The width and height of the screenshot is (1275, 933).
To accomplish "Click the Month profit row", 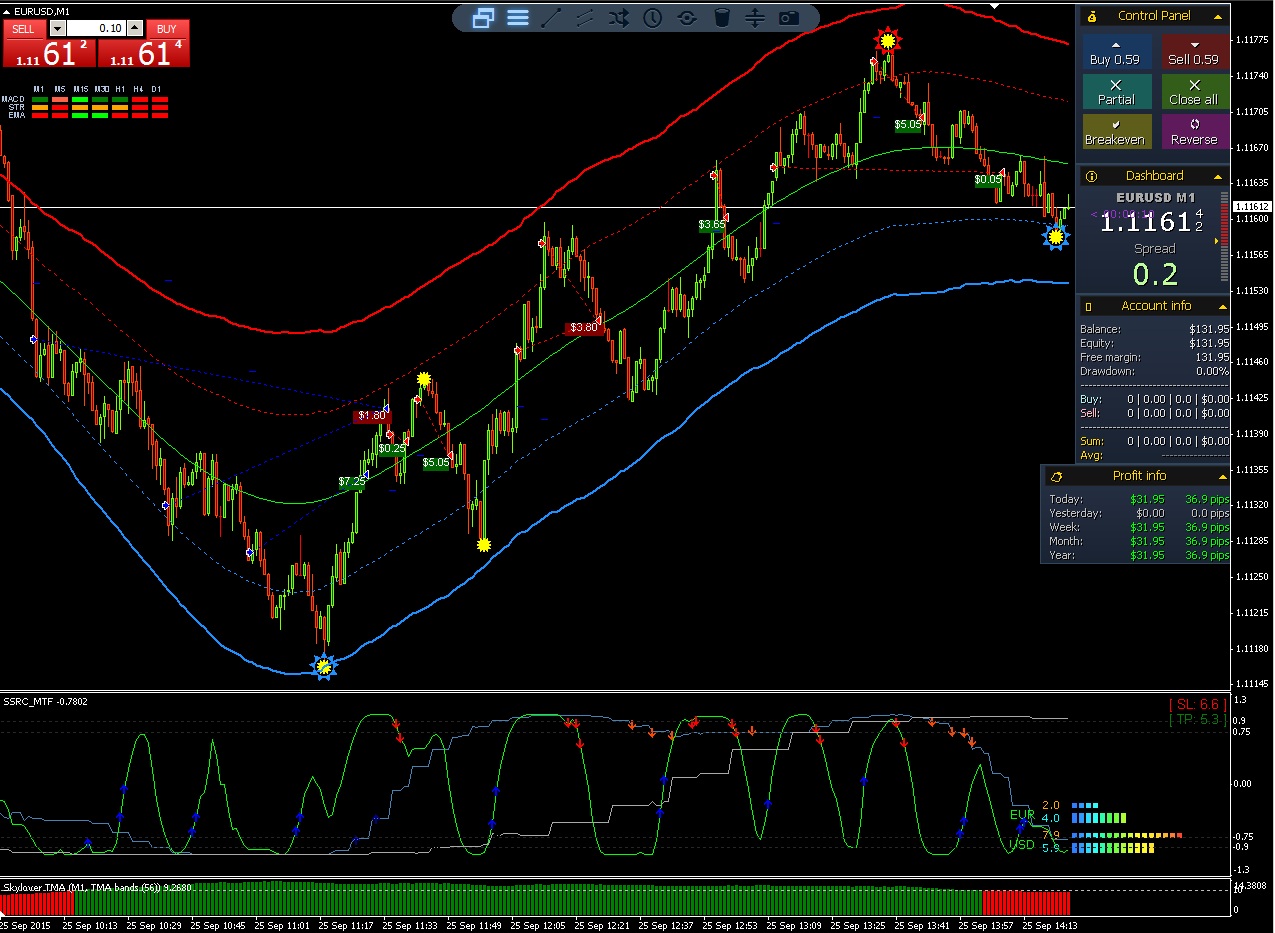I will [x=1139, y=541].
